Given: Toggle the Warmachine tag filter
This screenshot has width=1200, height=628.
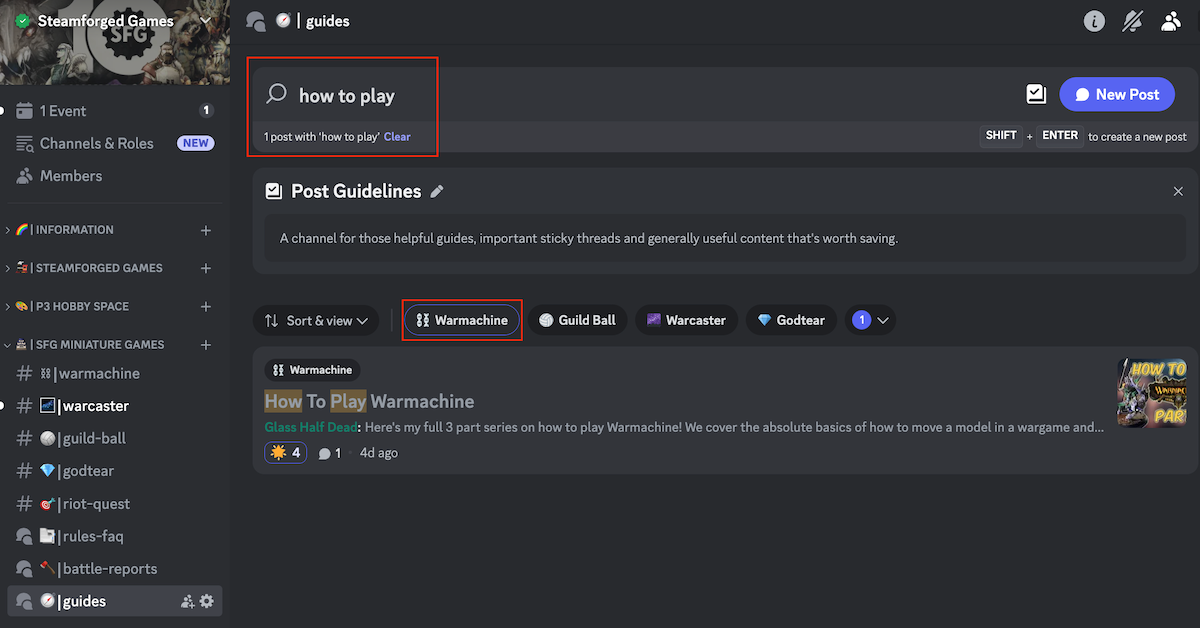Looking at the screenshot, I should (462, 320).
